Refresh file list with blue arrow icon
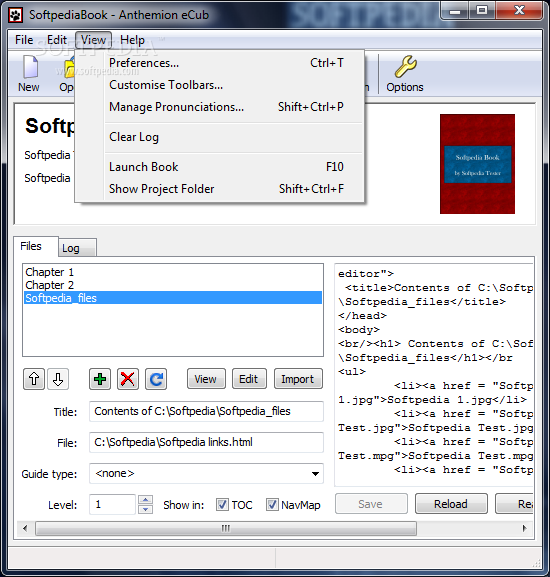This screenshot has height=577, width=550. [156, 379]
